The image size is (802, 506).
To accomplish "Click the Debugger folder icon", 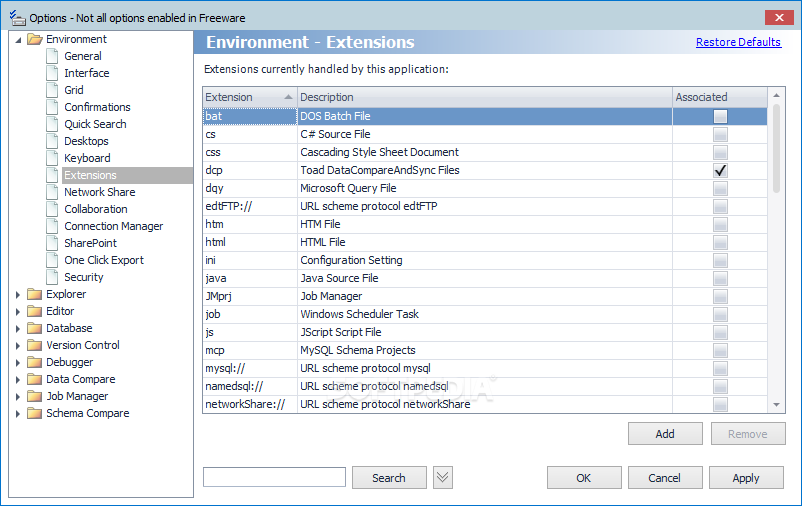I will tap(34, 362).
